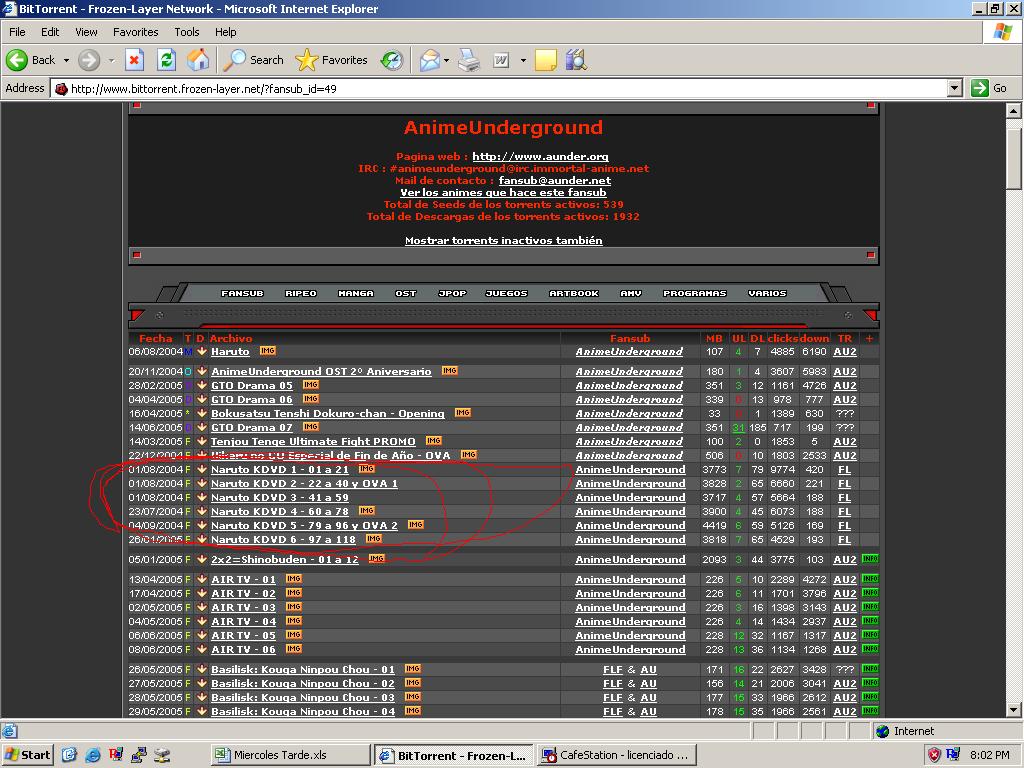Open the File menu
1024x768 pixels.
click(17, 32)
